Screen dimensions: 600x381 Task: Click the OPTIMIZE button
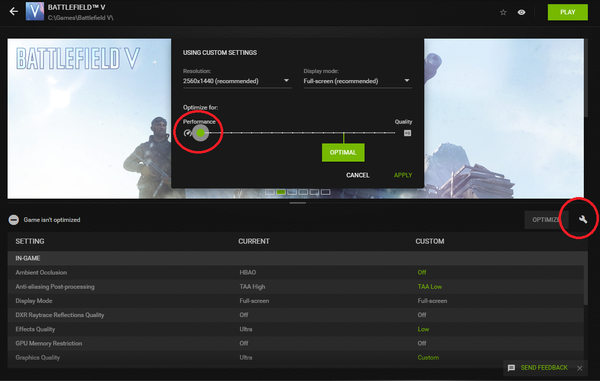coord(543,220)
